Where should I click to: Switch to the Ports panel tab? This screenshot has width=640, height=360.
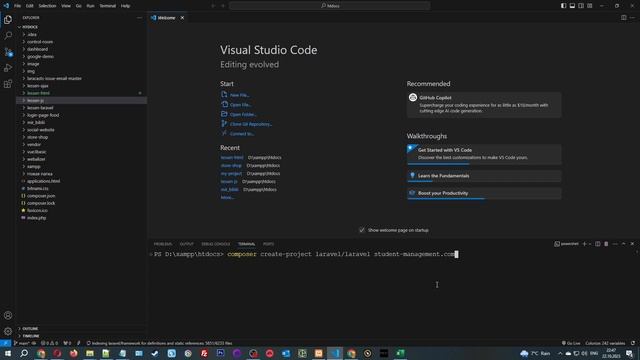268,244
